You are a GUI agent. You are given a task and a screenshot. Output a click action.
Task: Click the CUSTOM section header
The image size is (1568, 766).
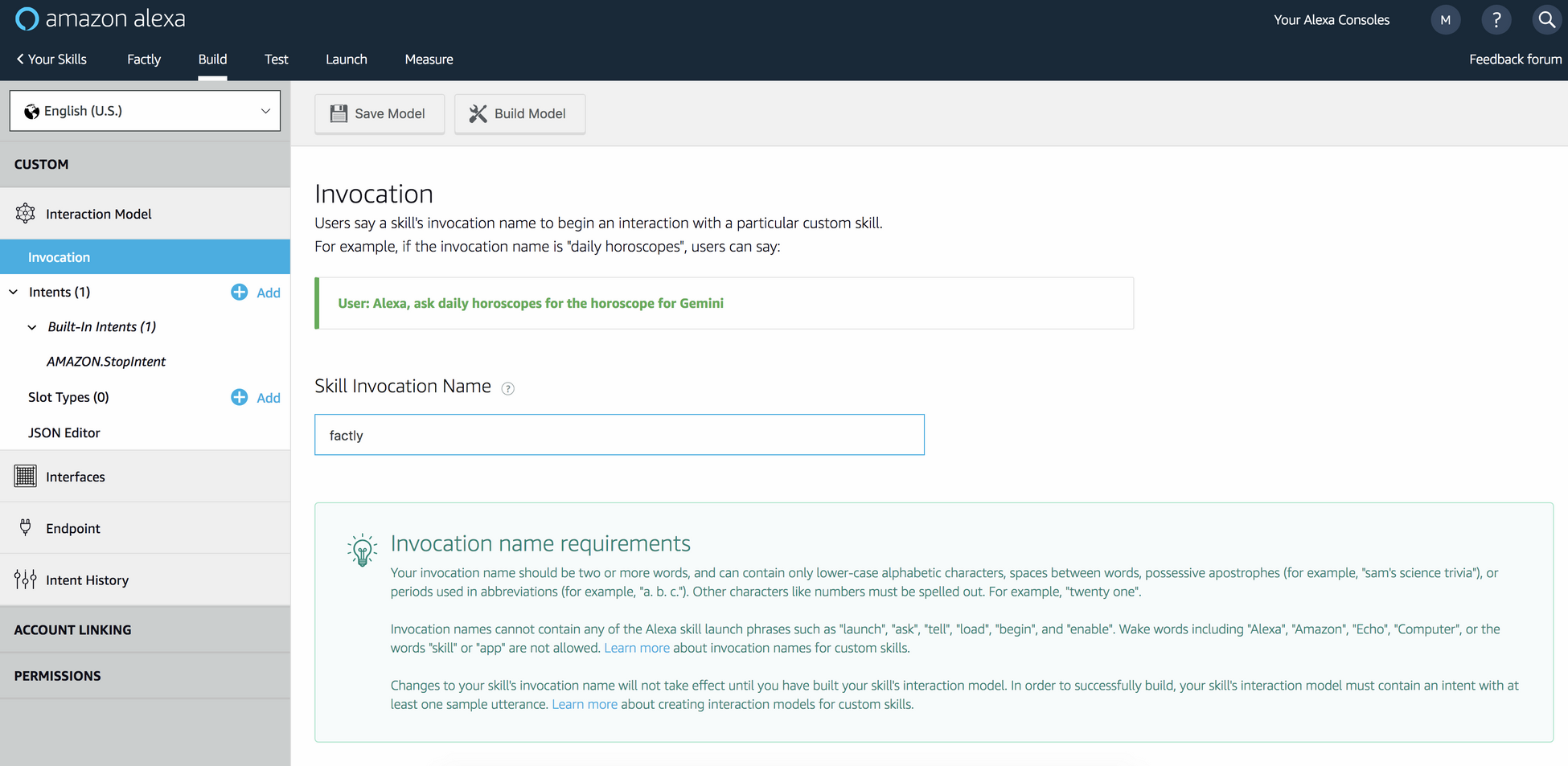tap(145, 164)
